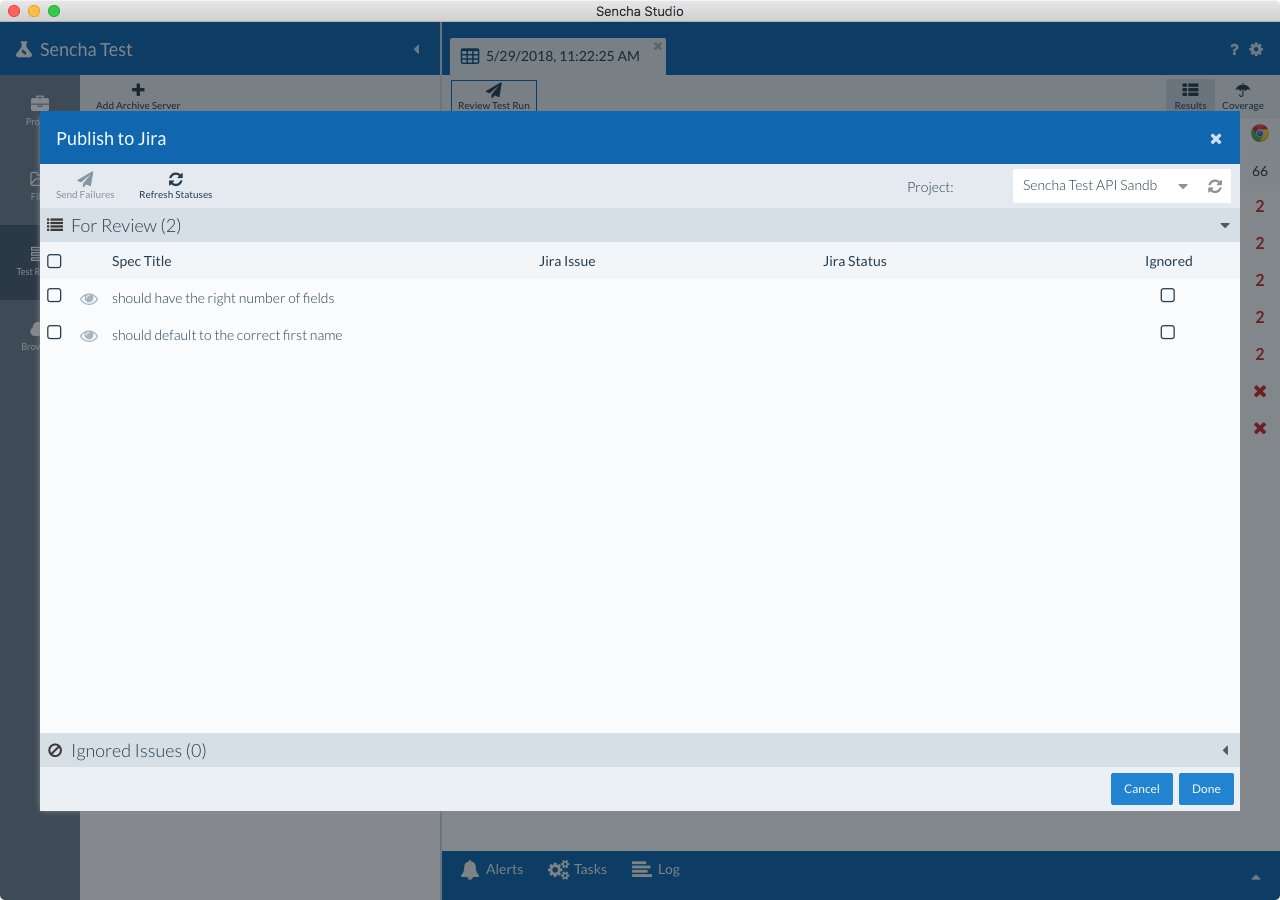
Task: Click the Add Archive Server button
Action: point(137,97)
